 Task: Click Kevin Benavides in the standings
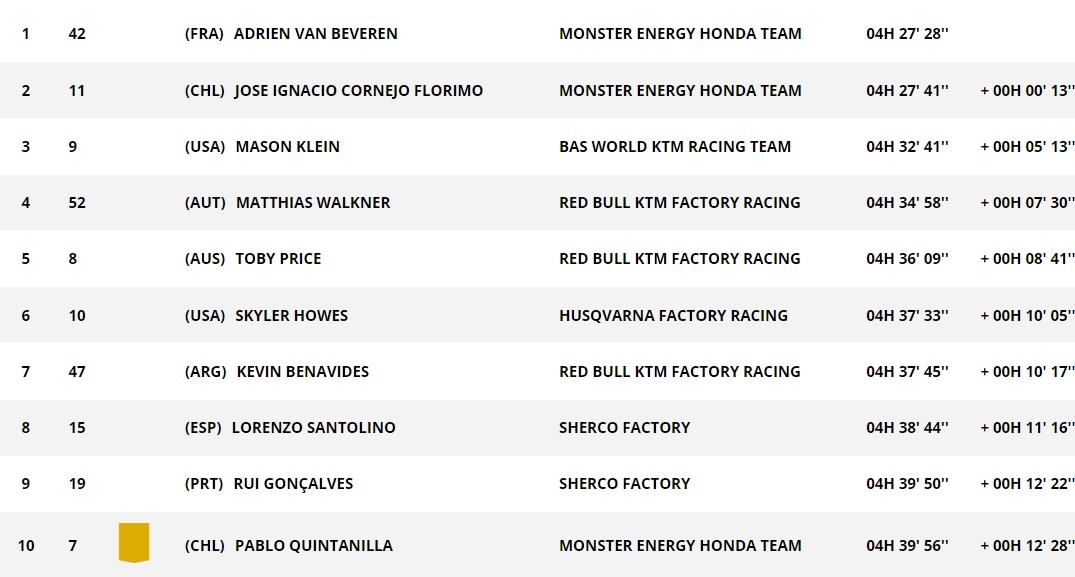click(302, 372)
